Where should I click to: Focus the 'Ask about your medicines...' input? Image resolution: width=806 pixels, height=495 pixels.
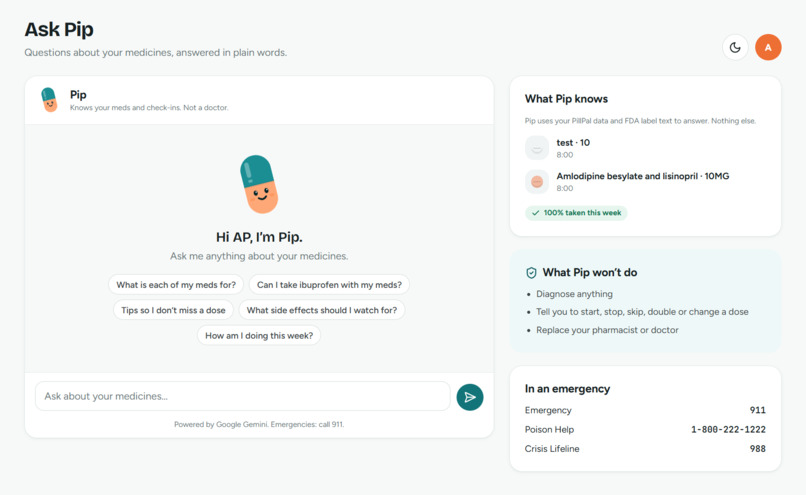pos(243,396)
